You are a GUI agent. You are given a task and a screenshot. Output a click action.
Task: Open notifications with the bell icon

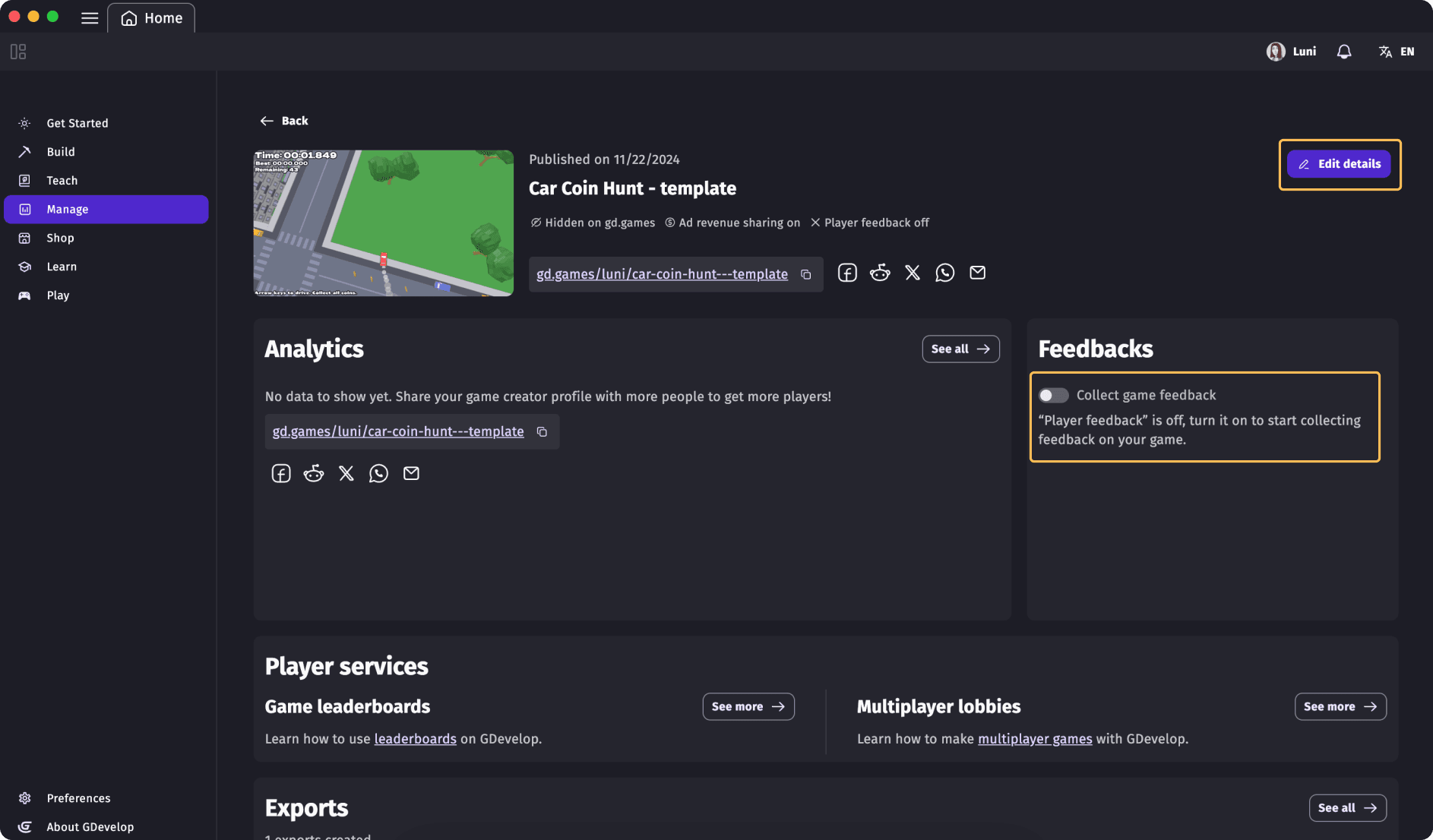1343,51
